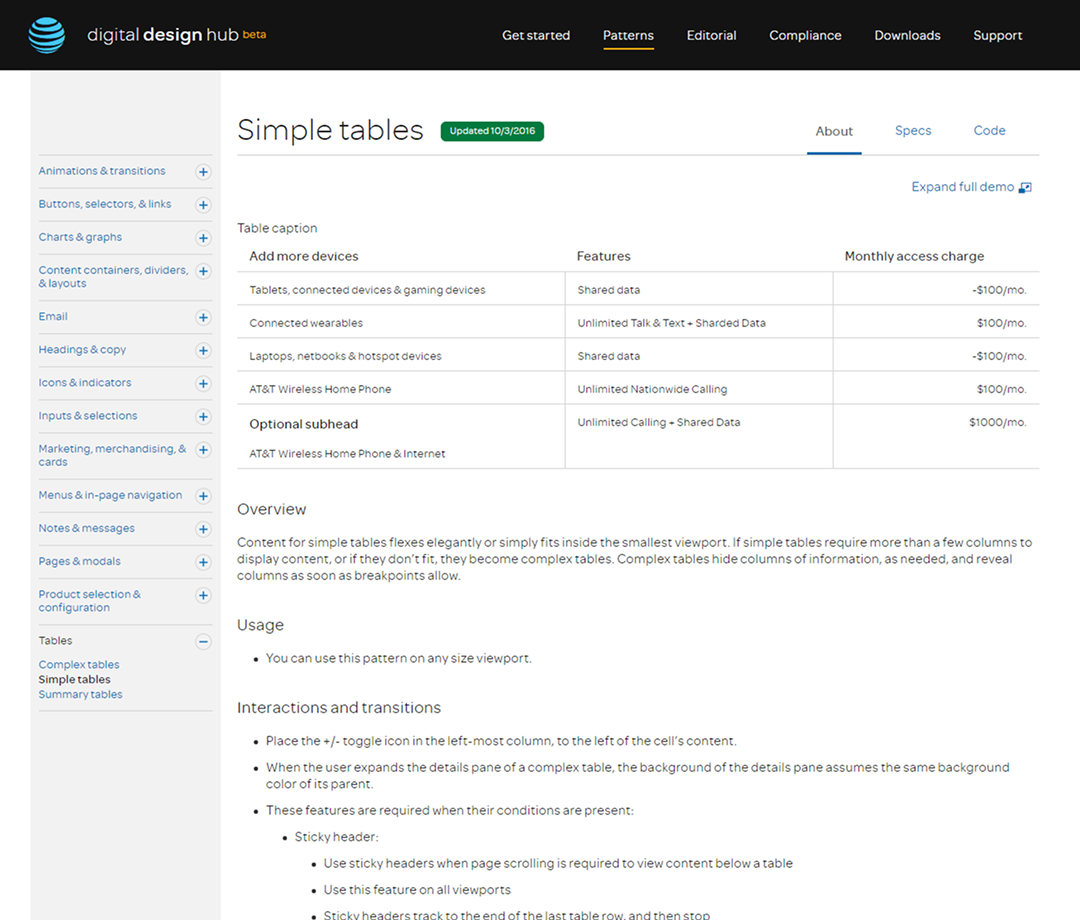Click the AT&T Wireless Home Phone cell

pos(320,389)
